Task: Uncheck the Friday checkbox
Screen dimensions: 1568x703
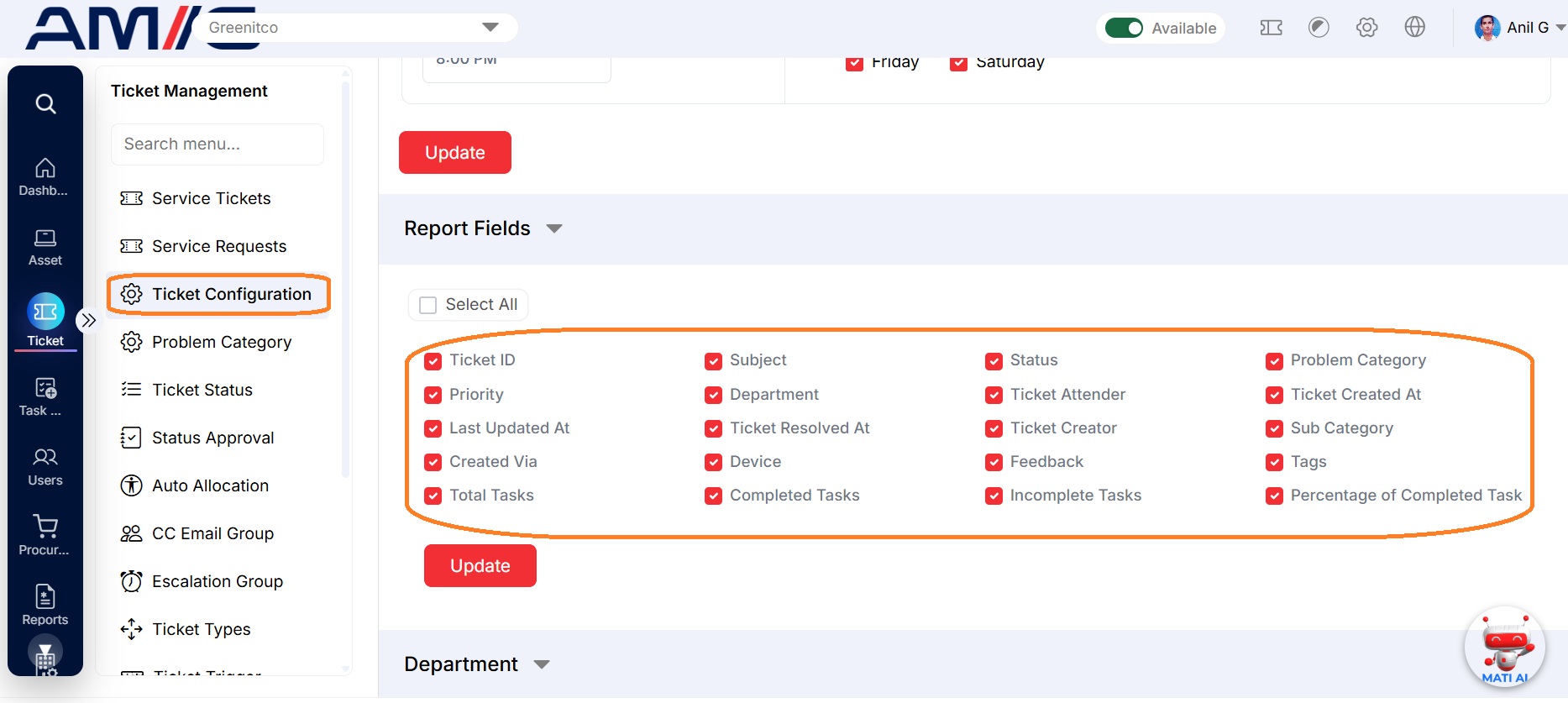Action: point(854,63)
